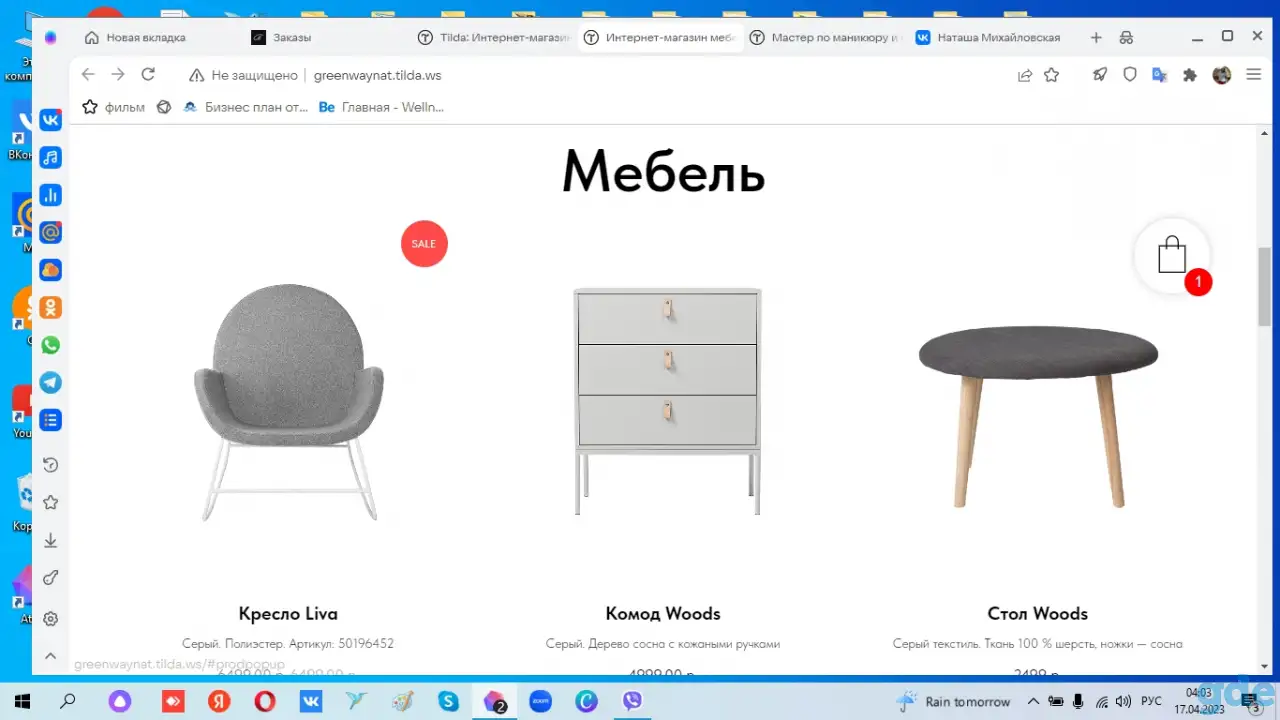Show hidden tray icons chevron
Screen dimensions: 1280x720
point(1033,701)
